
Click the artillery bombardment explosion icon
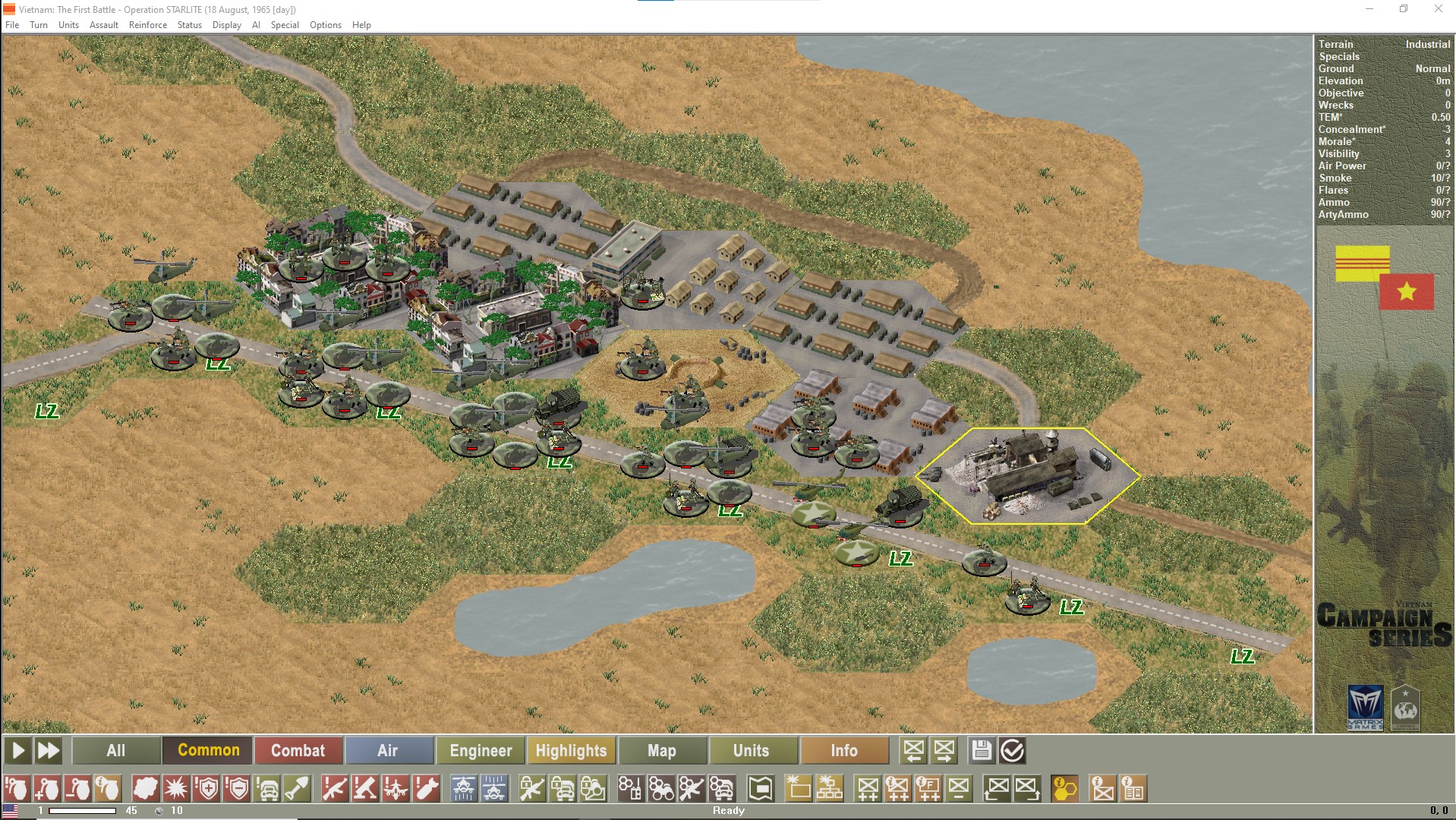tap(175, 790)
